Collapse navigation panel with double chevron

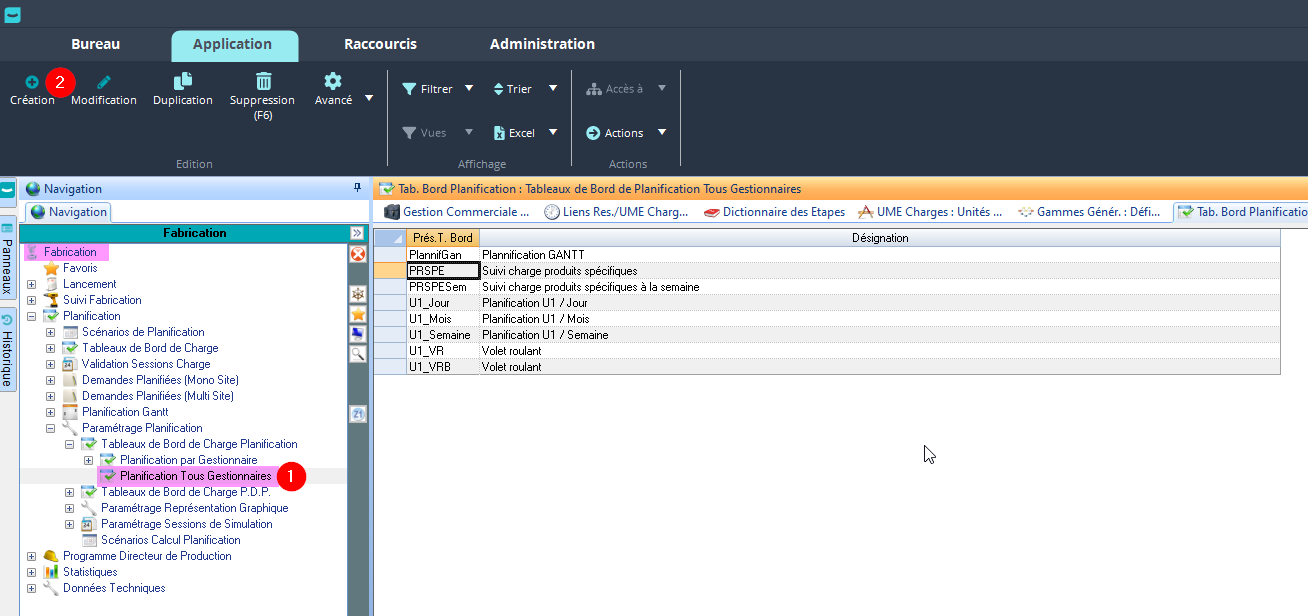coord(357,233)
